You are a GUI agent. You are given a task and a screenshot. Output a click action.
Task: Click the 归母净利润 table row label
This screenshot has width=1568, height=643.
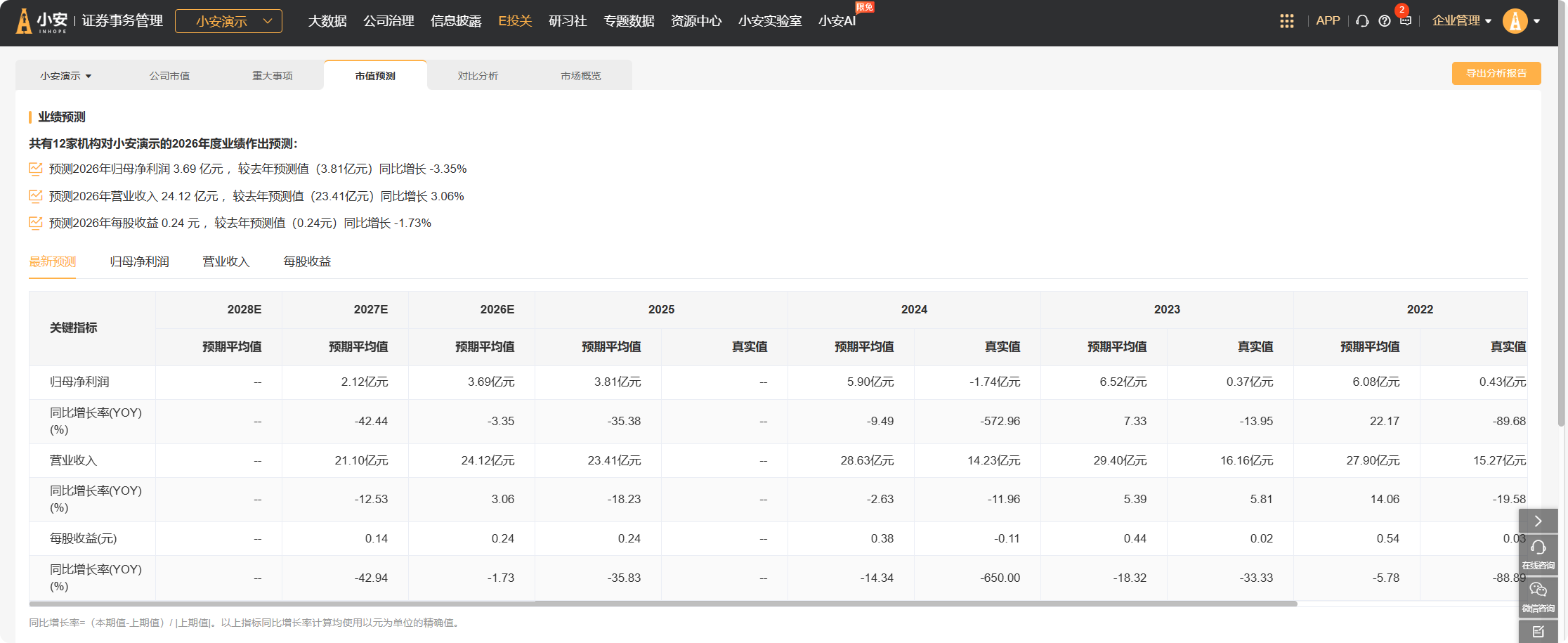(x=79, y=382)
